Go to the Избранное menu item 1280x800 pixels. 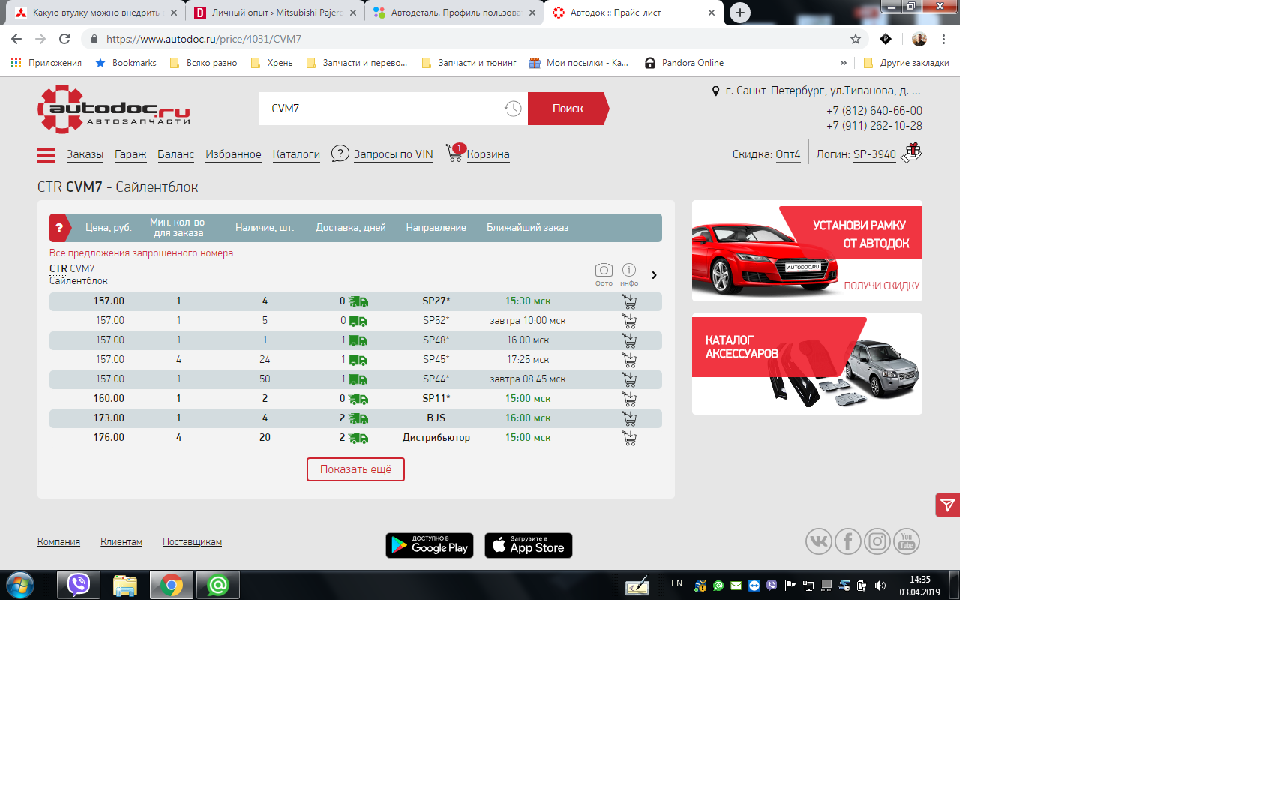click(233, 155)
